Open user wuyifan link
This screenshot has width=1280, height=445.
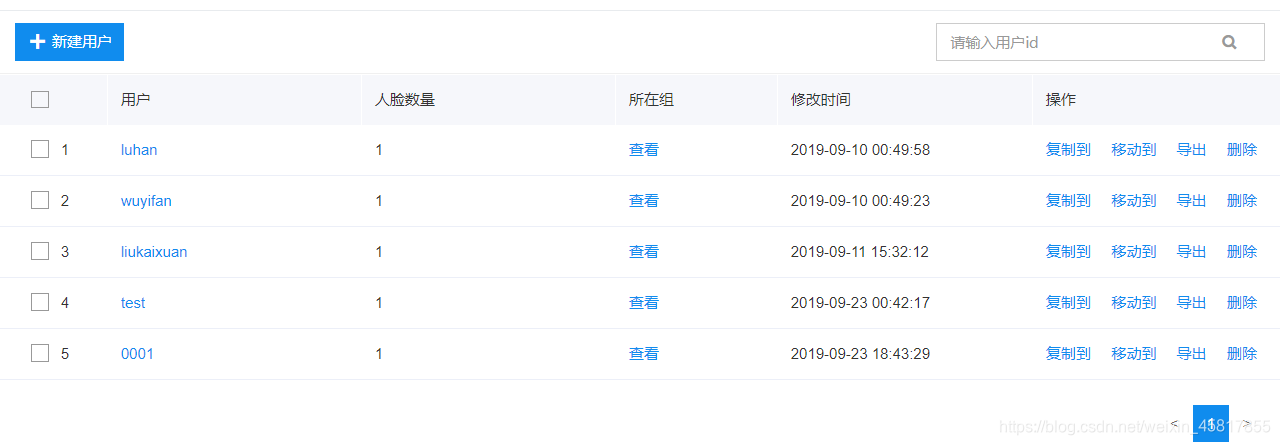(x=146, y=201)
